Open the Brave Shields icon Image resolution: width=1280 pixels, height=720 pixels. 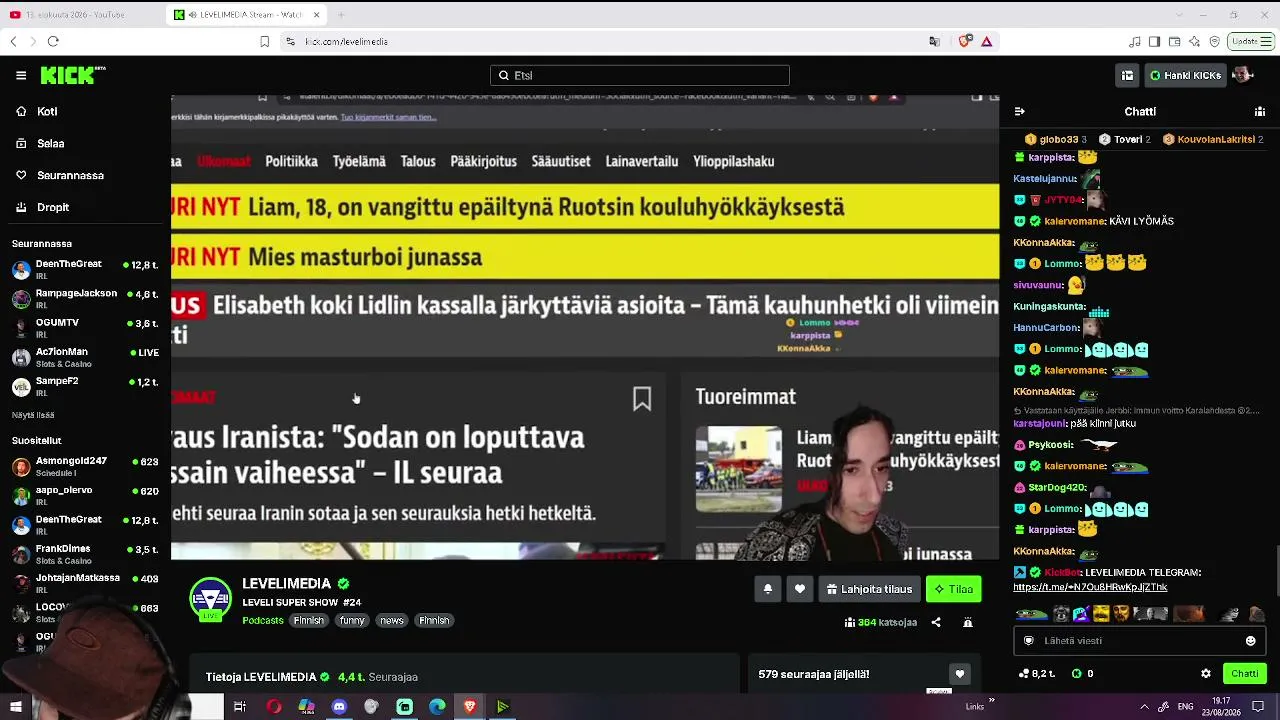tap(965, 41)
